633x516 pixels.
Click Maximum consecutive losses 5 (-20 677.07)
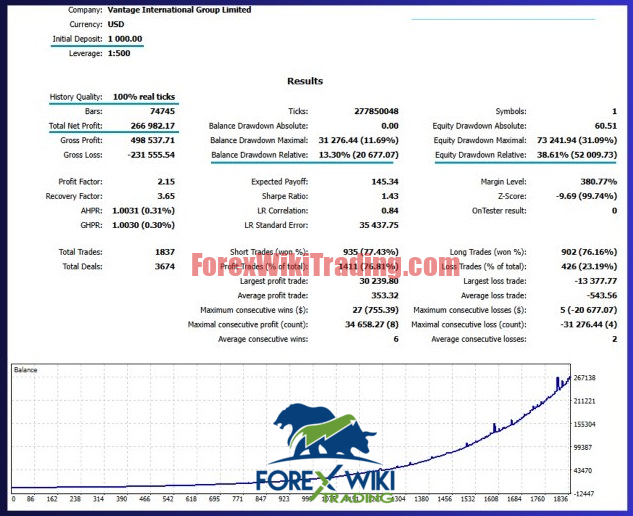588,310
